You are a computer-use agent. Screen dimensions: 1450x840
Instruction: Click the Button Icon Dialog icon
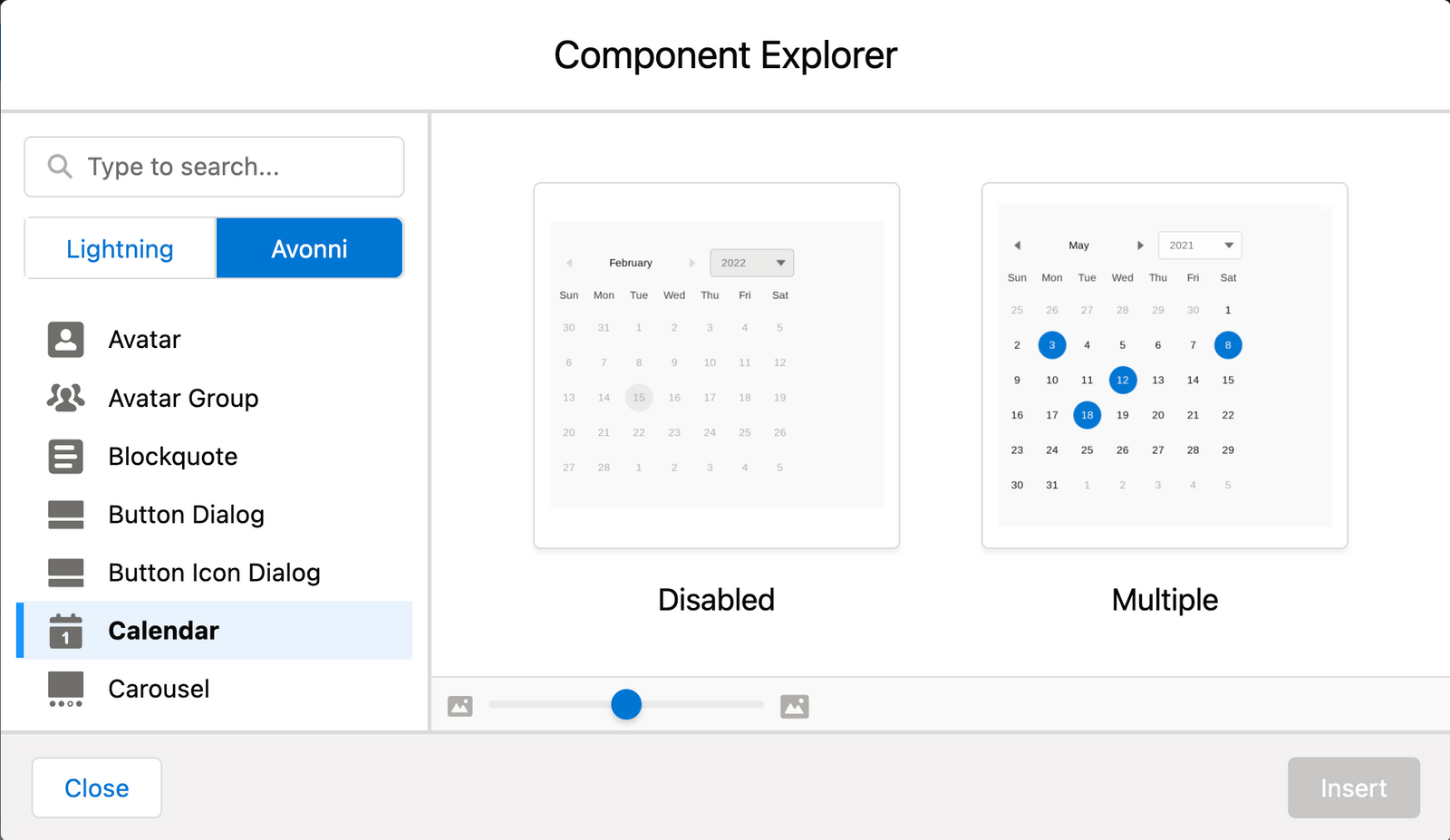(x=64, y=572)
